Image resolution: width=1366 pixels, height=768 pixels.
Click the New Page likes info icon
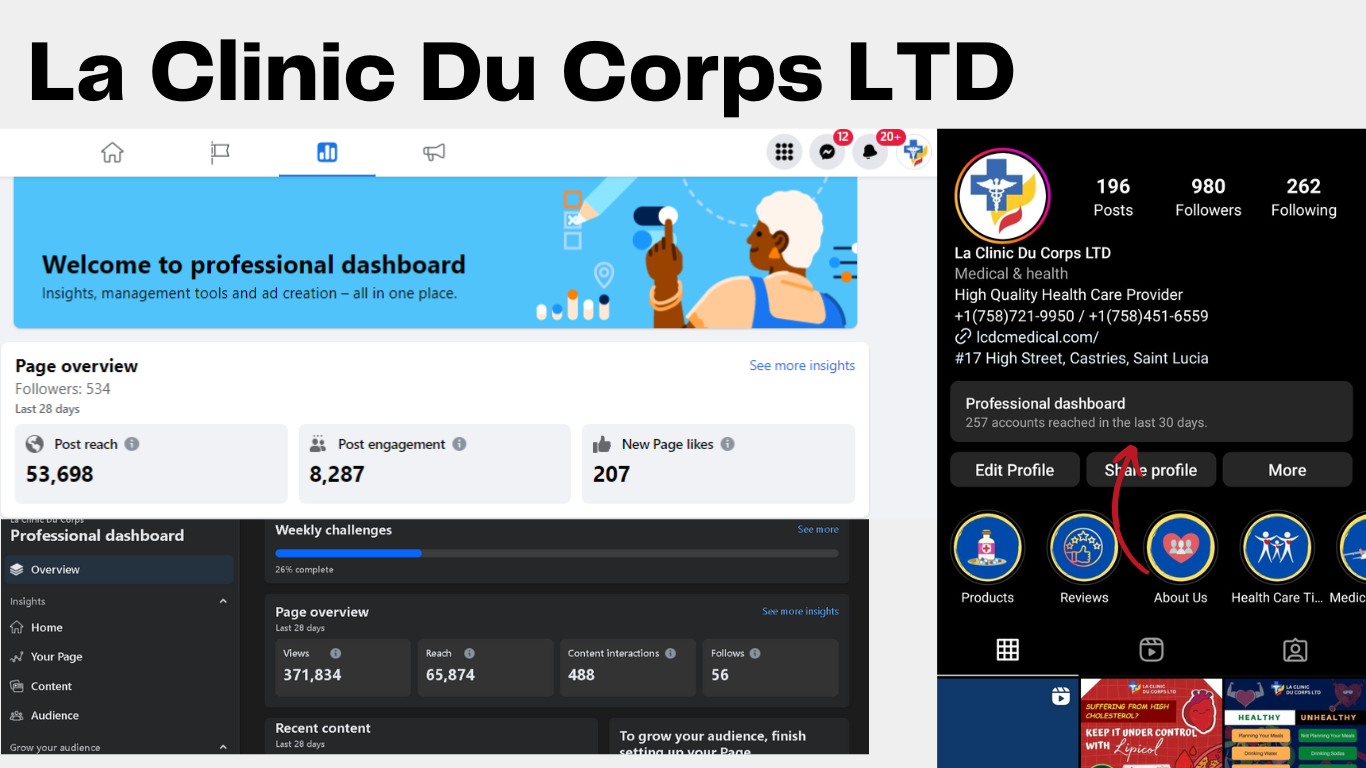(728, 444)
